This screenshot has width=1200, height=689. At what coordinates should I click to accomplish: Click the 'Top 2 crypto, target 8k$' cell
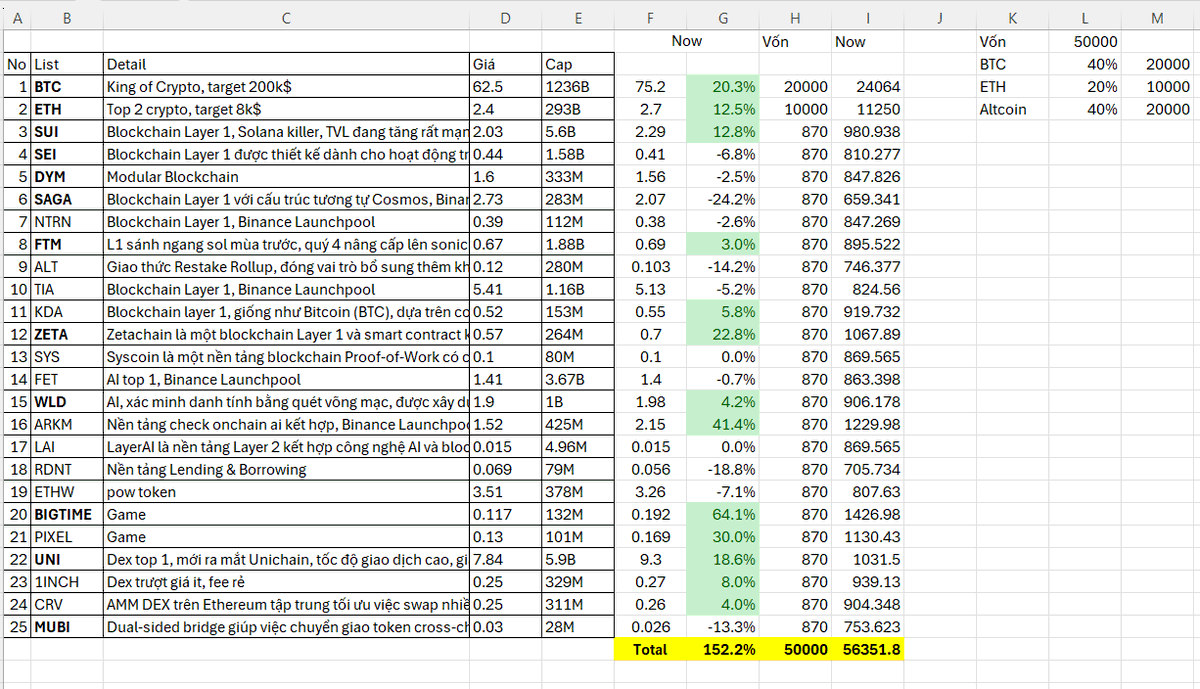(286, 109)
